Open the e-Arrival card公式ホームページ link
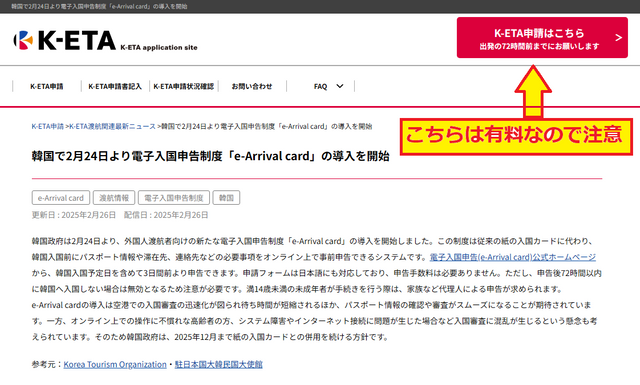The height and width of the screenshot is (385, 640). click(513, 257)
